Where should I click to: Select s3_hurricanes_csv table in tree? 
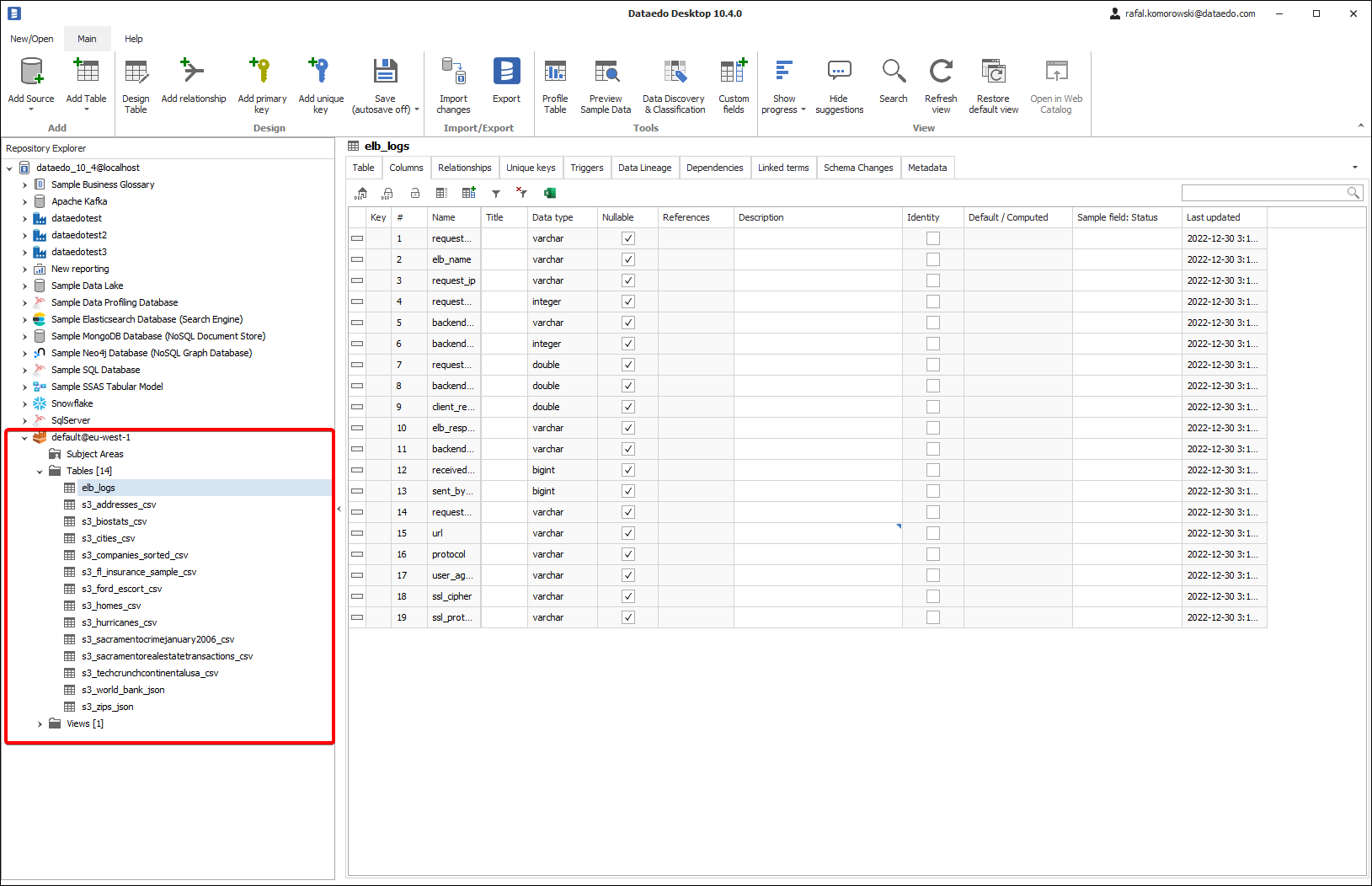119,622
